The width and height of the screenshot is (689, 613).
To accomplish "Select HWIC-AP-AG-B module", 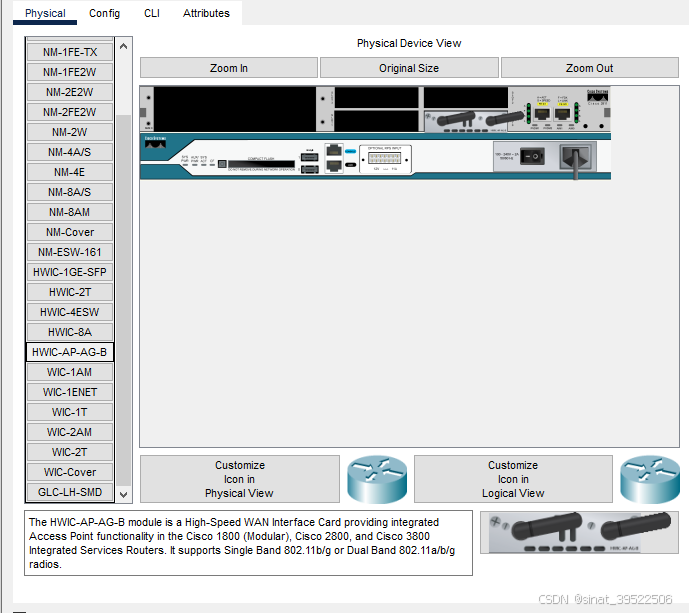I will (x=70, y=352).
